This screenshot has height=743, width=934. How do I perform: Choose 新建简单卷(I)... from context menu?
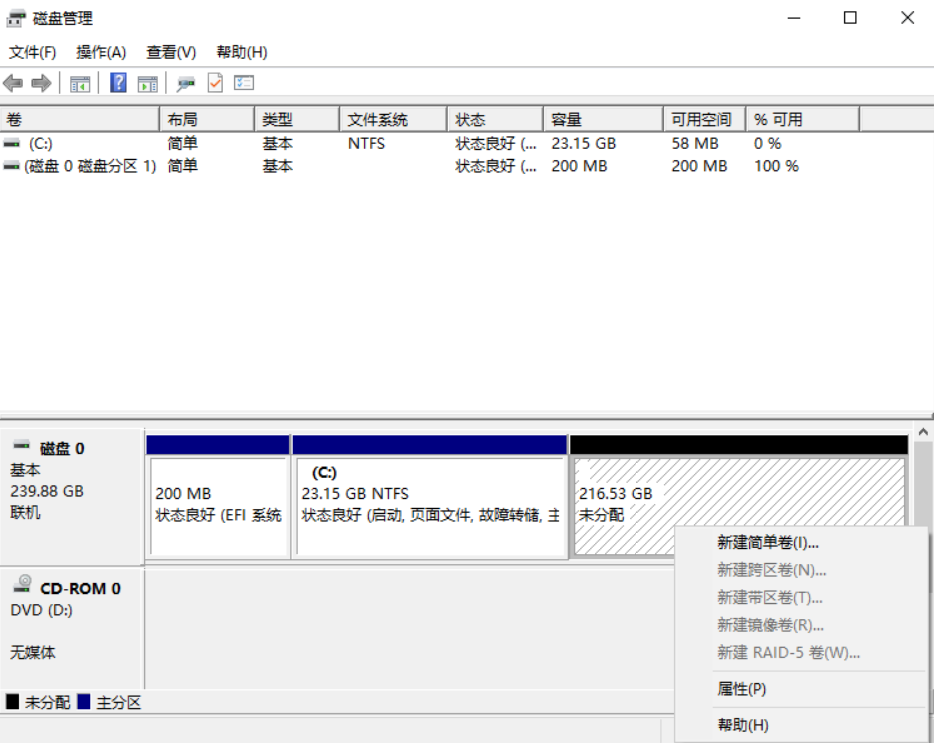click(x=767, y=543)
